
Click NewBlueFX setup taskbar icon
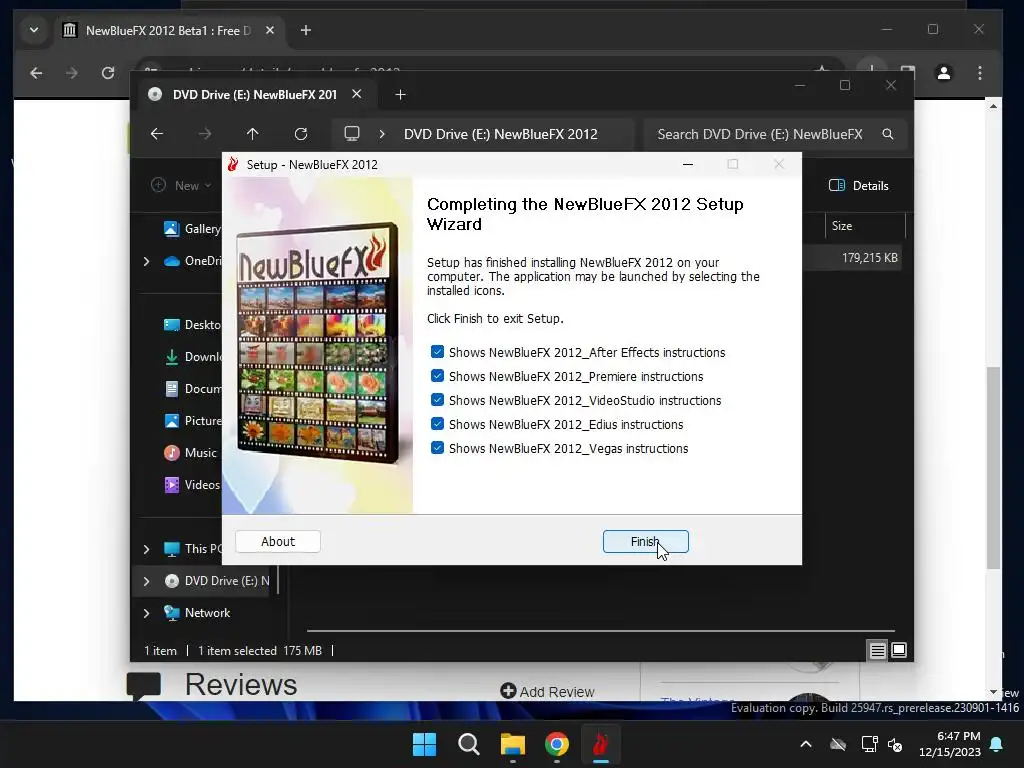(601, 744)
